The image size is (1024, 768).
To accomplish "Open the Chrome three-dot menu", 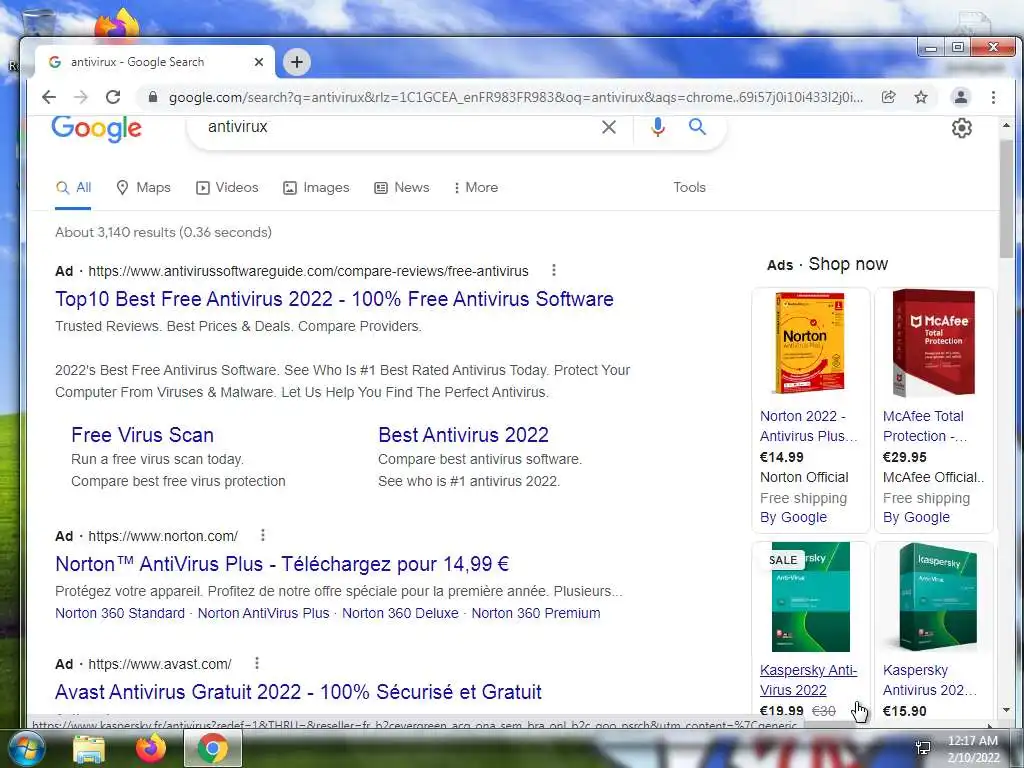I will pyautogui.click(x=993, y=97).
